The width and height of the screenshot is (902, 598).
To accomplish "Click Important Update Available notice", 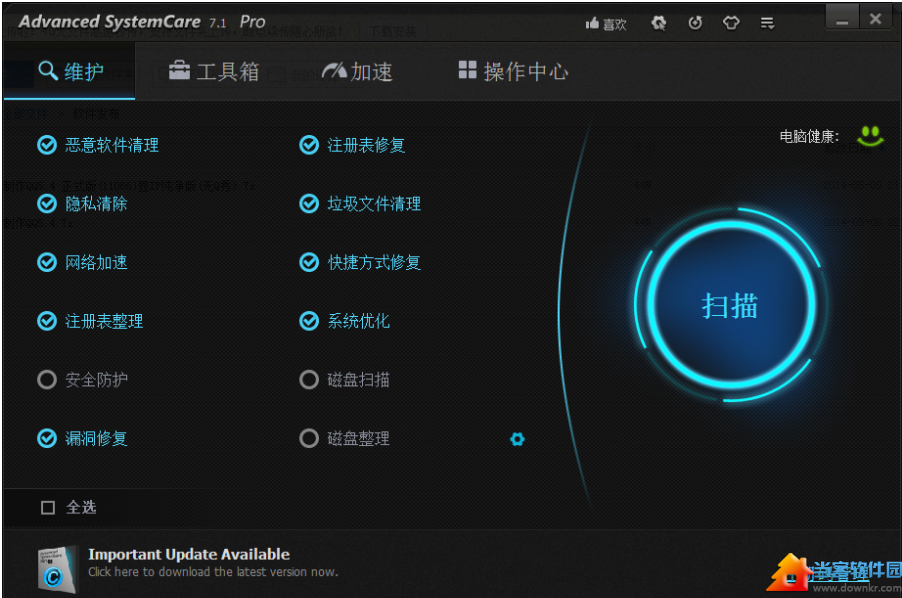I will (x=189, y=554).
